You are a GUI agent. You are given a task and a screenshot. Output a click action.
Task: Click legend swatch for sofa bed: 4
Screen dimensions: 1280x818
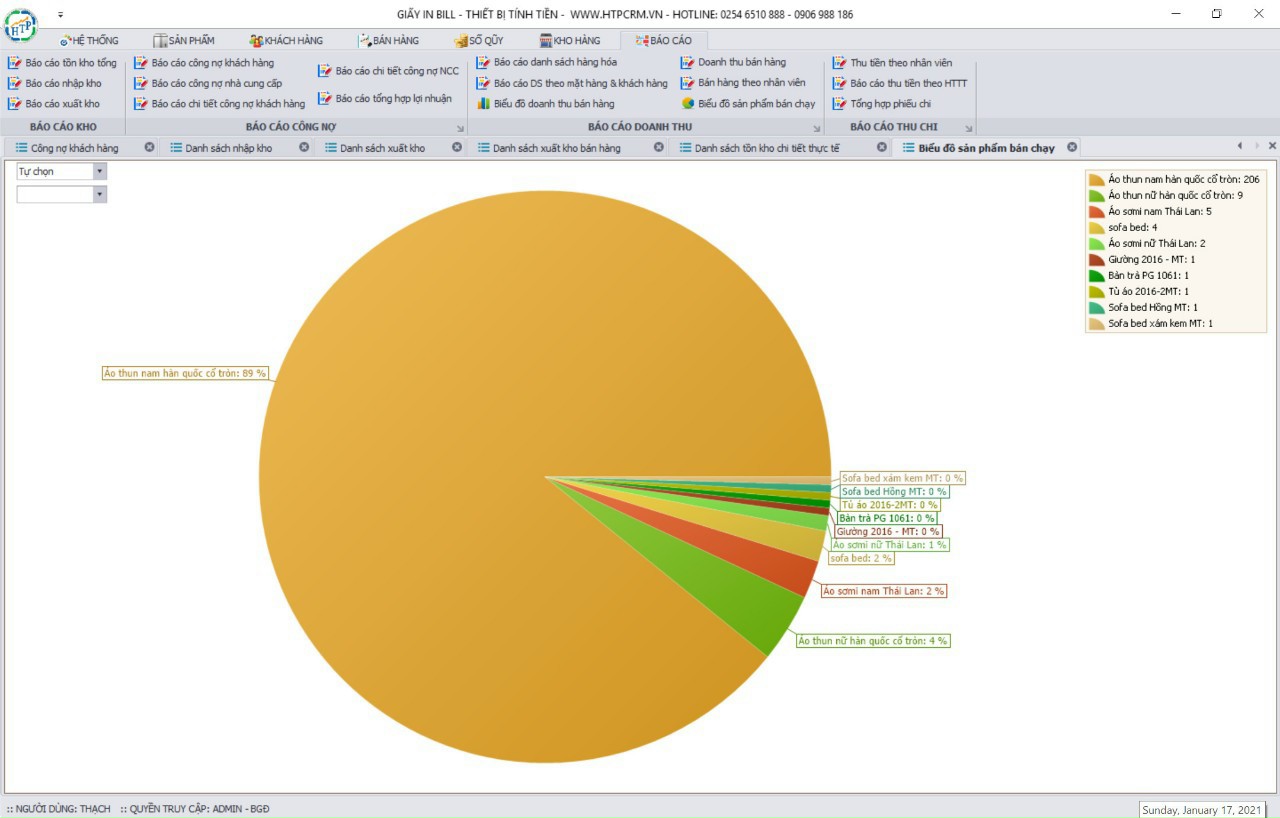pos(1097,228)
